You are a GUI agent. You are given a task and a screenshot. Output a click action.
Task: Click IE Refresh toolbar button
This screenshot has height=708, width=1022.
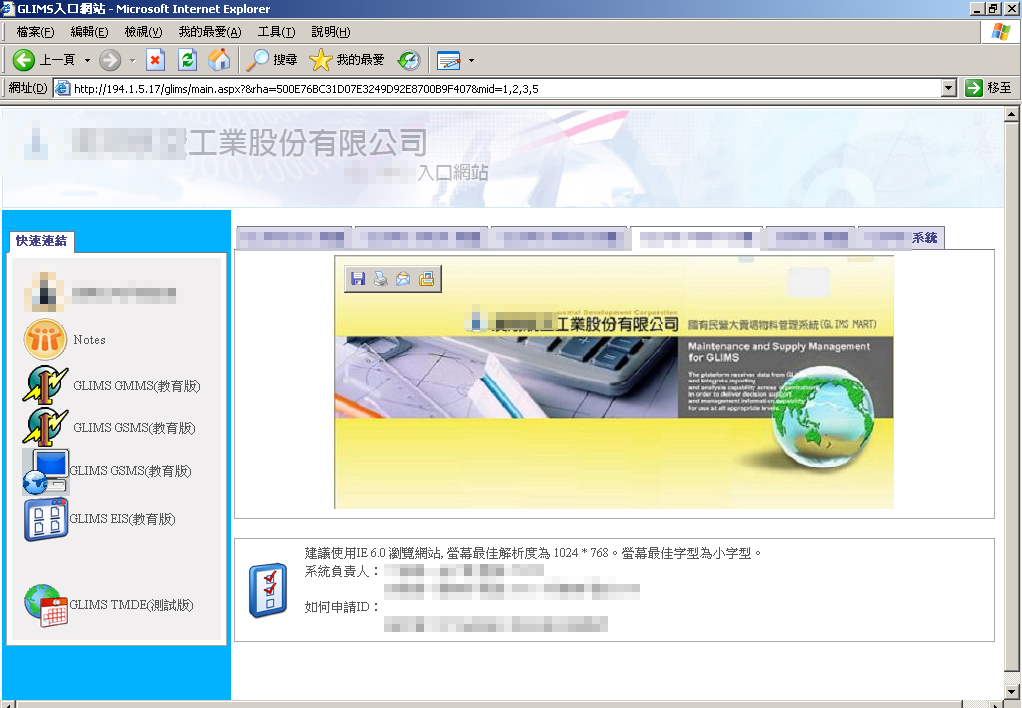click(187, 60)
